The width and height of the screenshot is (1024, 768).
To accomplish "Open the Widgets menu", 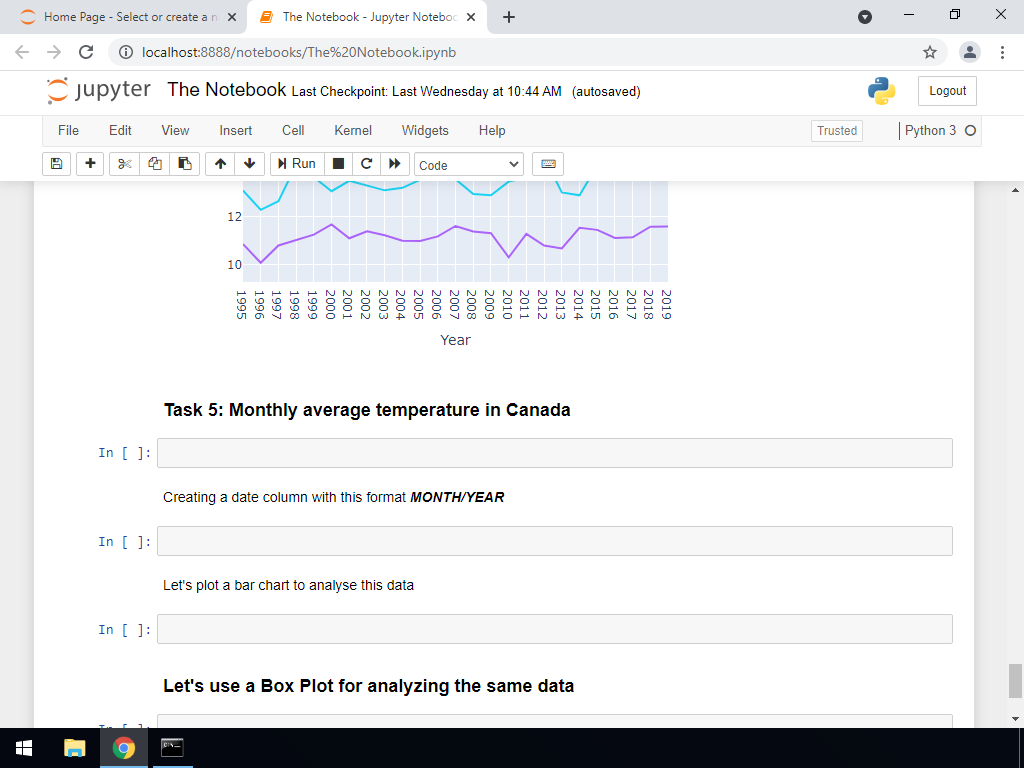I will [425, 131].
